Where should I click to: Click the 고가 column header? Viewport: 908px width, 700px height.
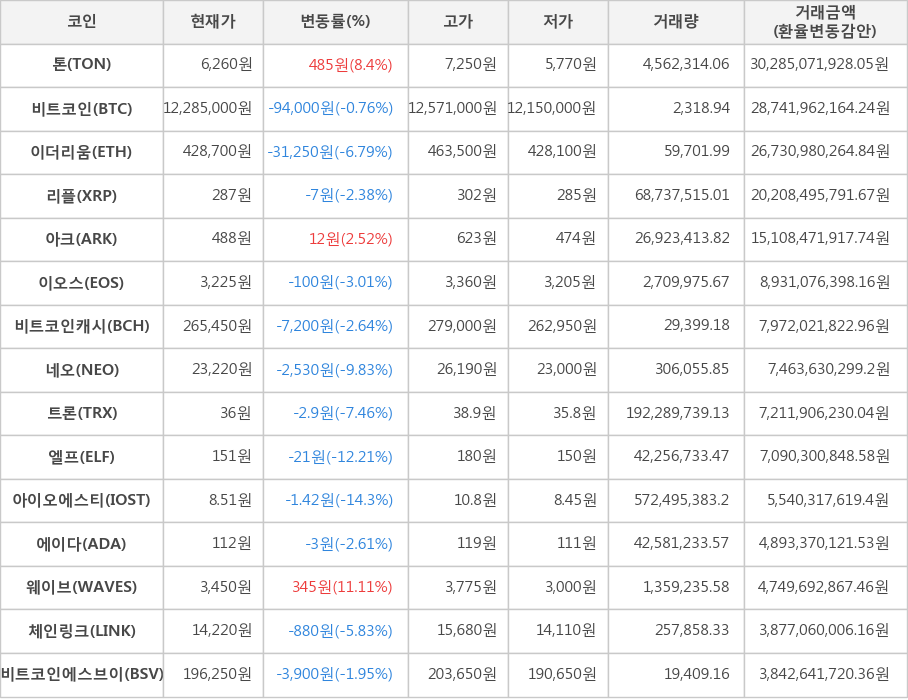(x=458, y=22)
